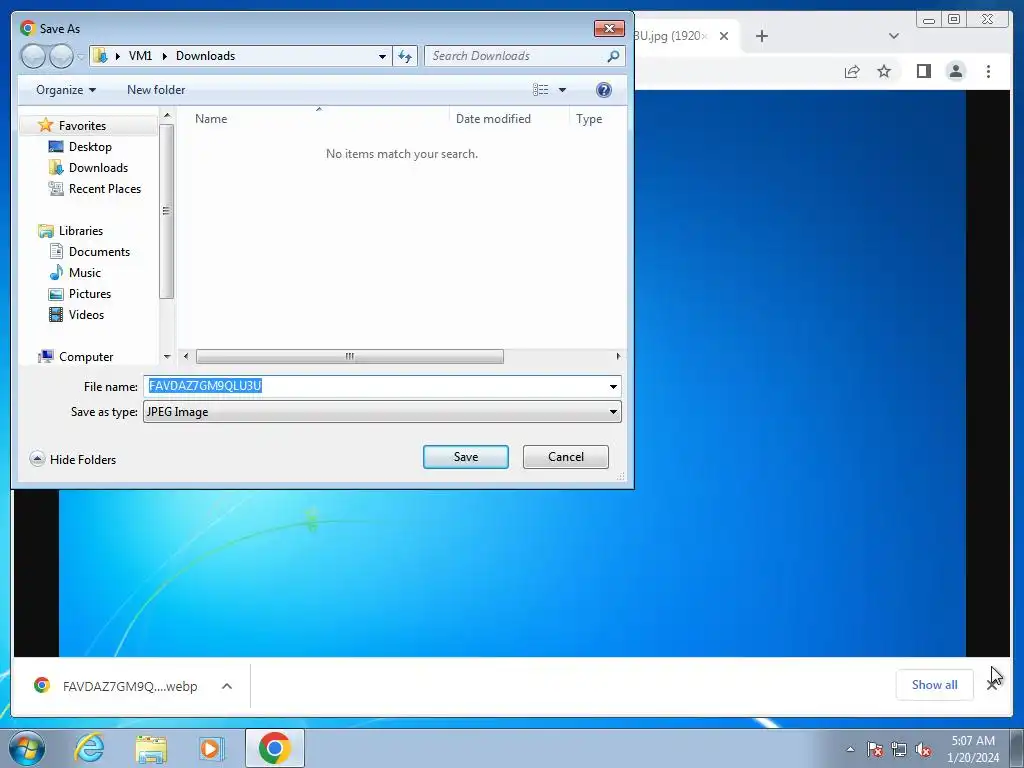Sort by the Name column header

click(x=211, y=119)
